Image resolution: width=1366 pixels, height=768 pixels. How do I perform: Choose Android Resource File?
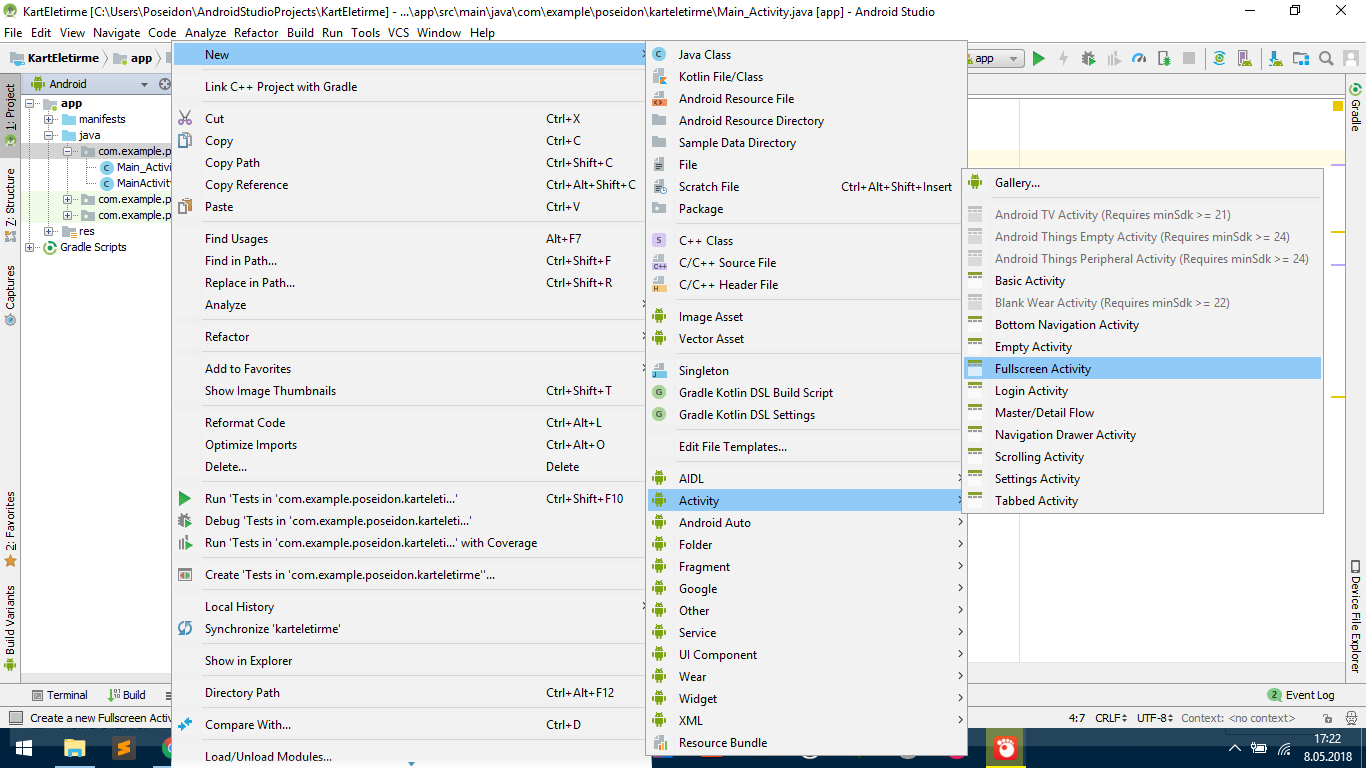coord(807,99)
